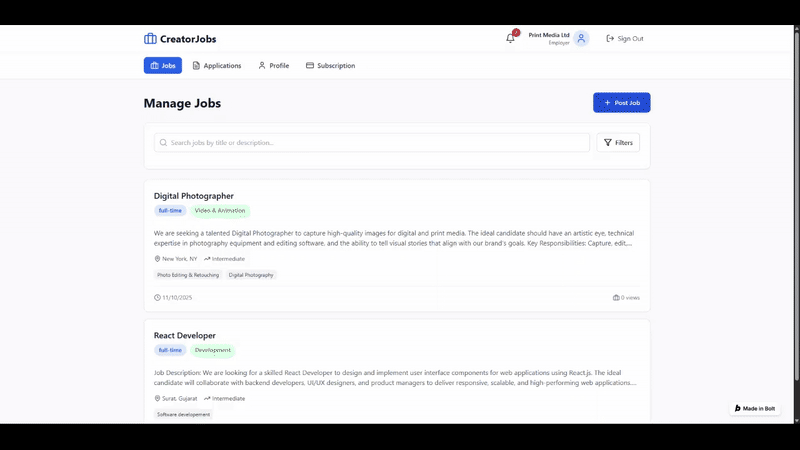800x450 pixels.
Task: Click the Print Media Ltd account name
Action: (549, 35)
